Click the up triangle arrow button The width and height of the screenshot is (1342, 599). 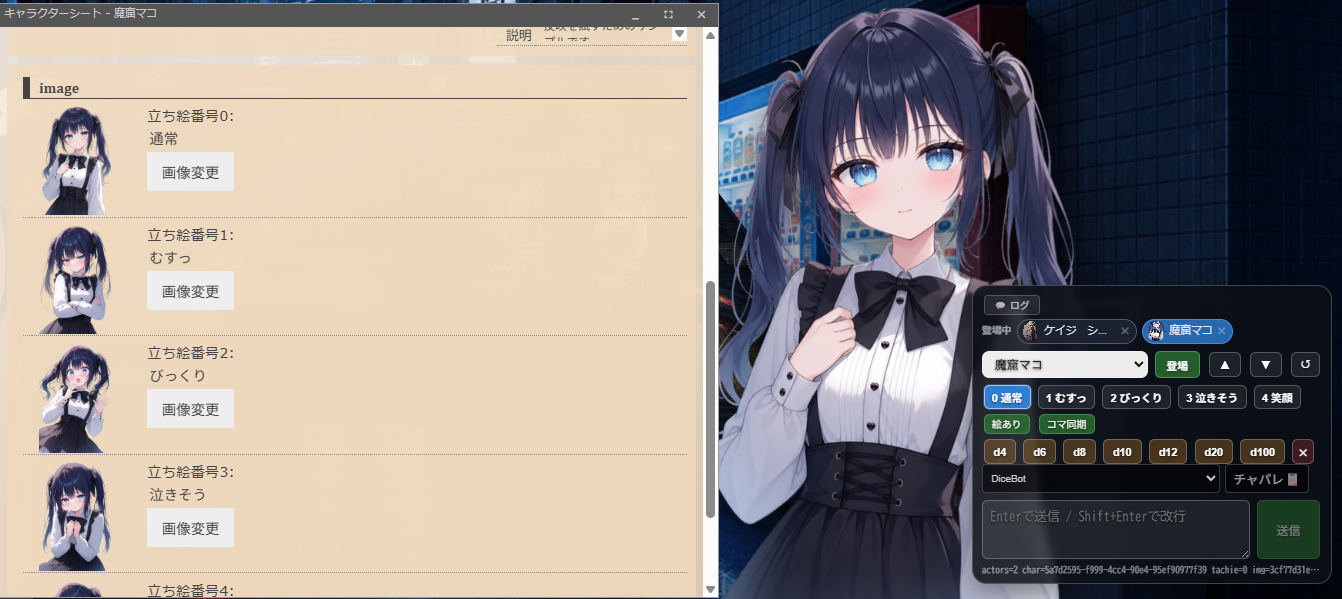pos(1224,365)
